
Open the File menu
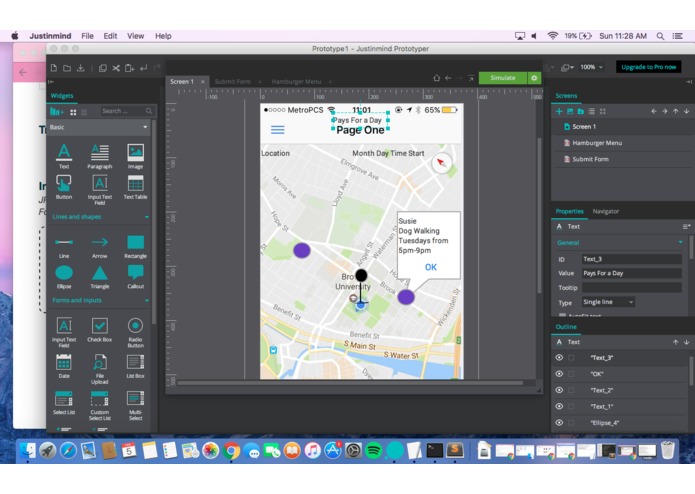coord(87,36)
